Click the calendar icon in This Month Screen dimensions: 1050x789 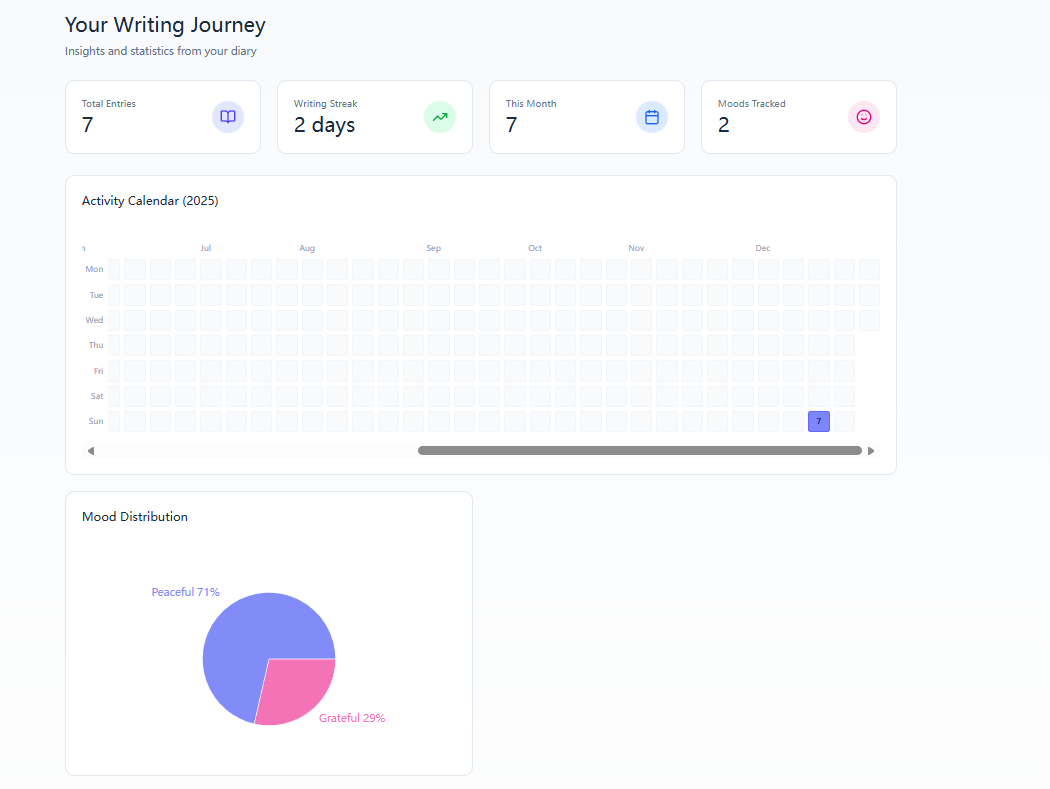point(652,117)
